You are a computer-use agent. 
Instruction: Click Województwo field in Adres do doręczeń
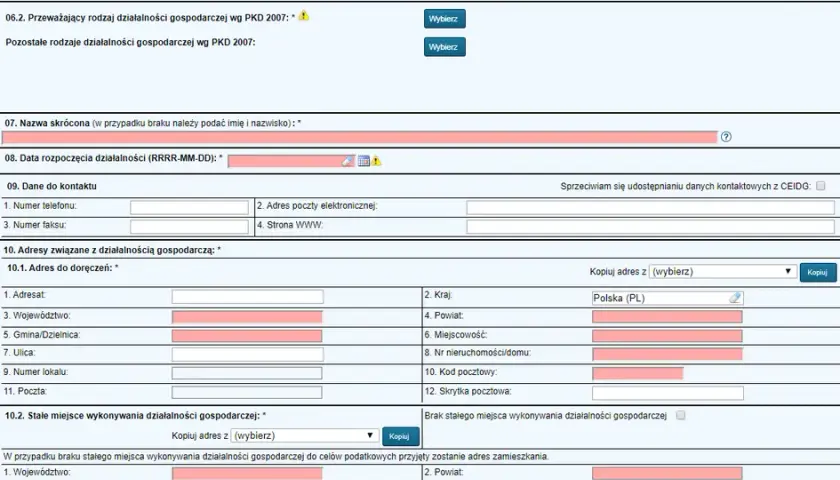click(247, 317)
